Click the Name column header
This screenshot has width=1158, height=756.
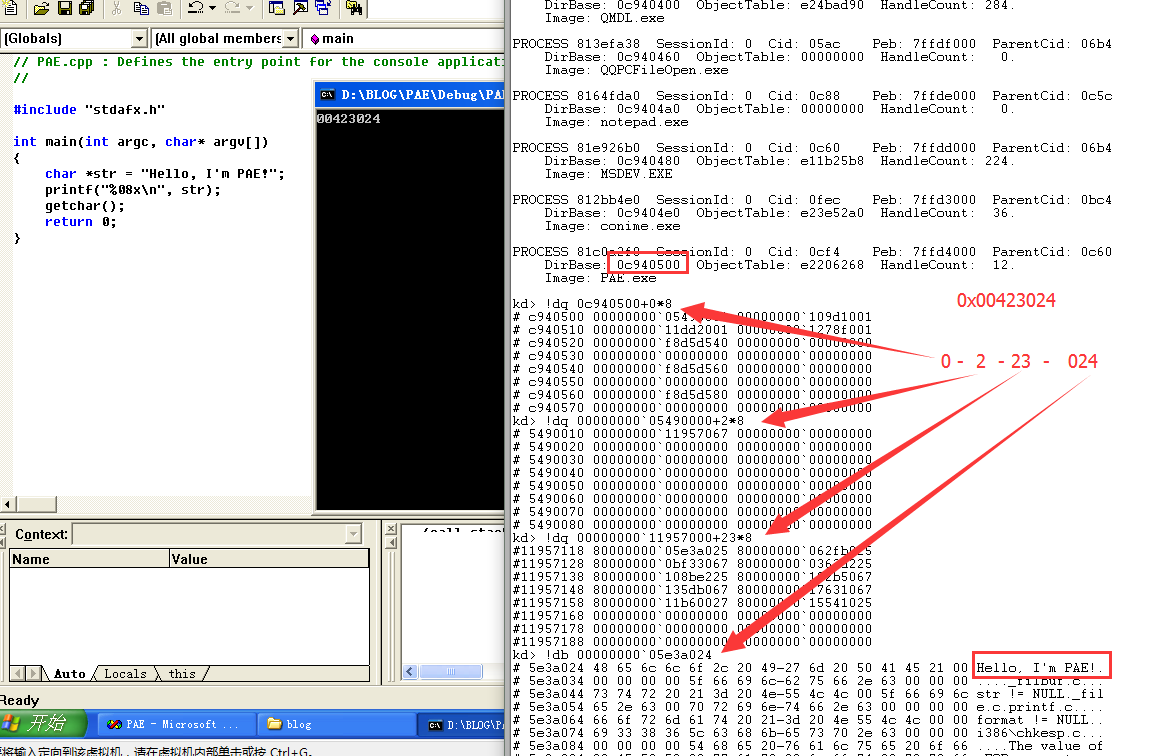(89, 559)
